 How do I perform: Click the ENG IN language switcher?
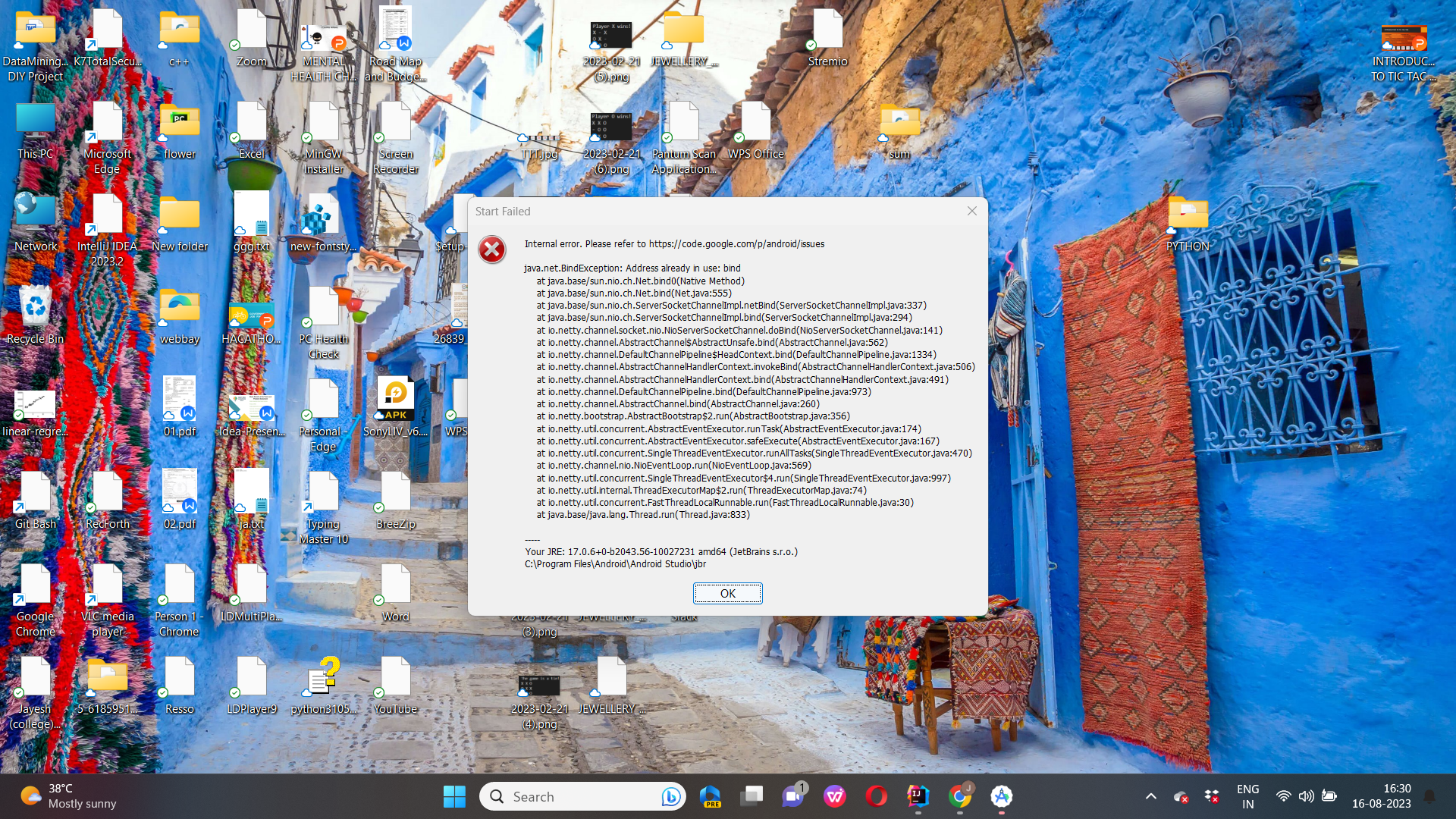[x=1247, y=796]
